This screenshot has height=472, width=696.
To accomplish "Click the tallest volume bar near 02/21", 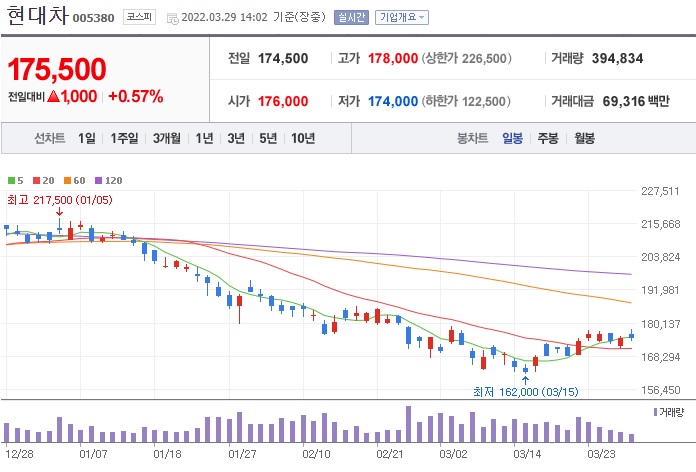I will [x=408, y=424].
